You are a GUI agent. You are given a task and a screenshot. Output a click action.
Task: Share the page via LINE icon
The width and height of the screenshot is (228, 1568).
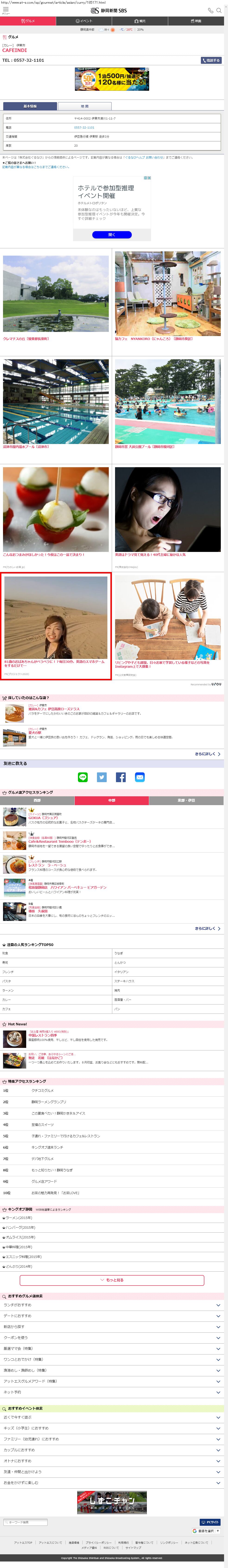[83, 777]
